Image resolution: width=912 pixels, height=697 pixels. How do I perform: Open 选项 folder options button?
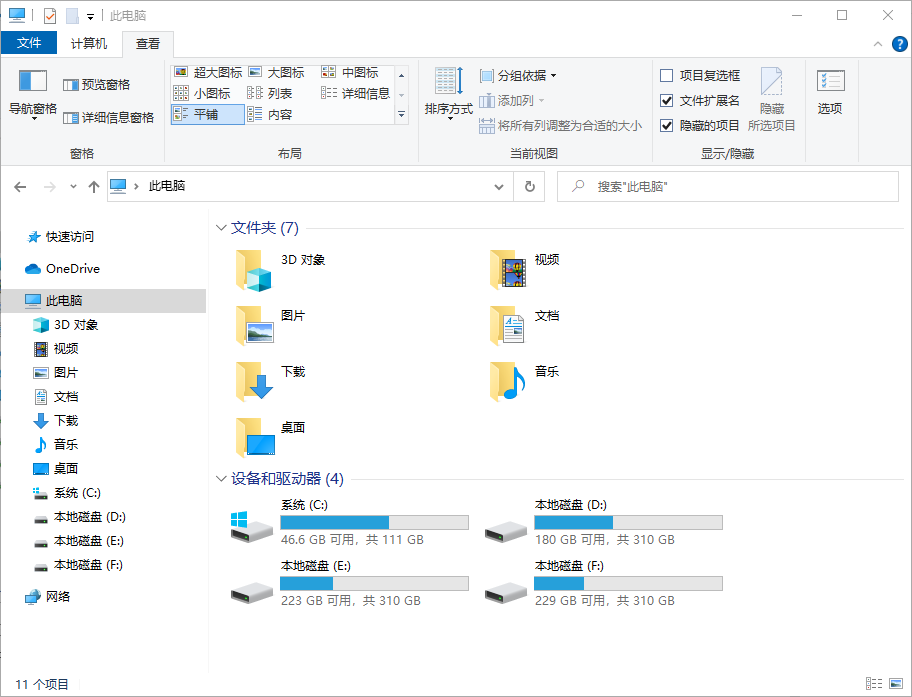coord(830,92)
